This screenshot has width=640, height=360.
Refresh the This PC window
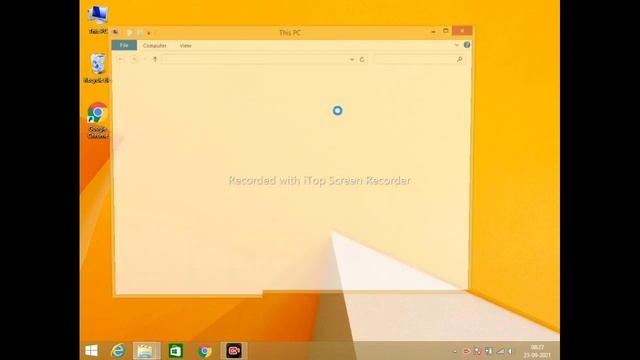click(x=362, y=60)
